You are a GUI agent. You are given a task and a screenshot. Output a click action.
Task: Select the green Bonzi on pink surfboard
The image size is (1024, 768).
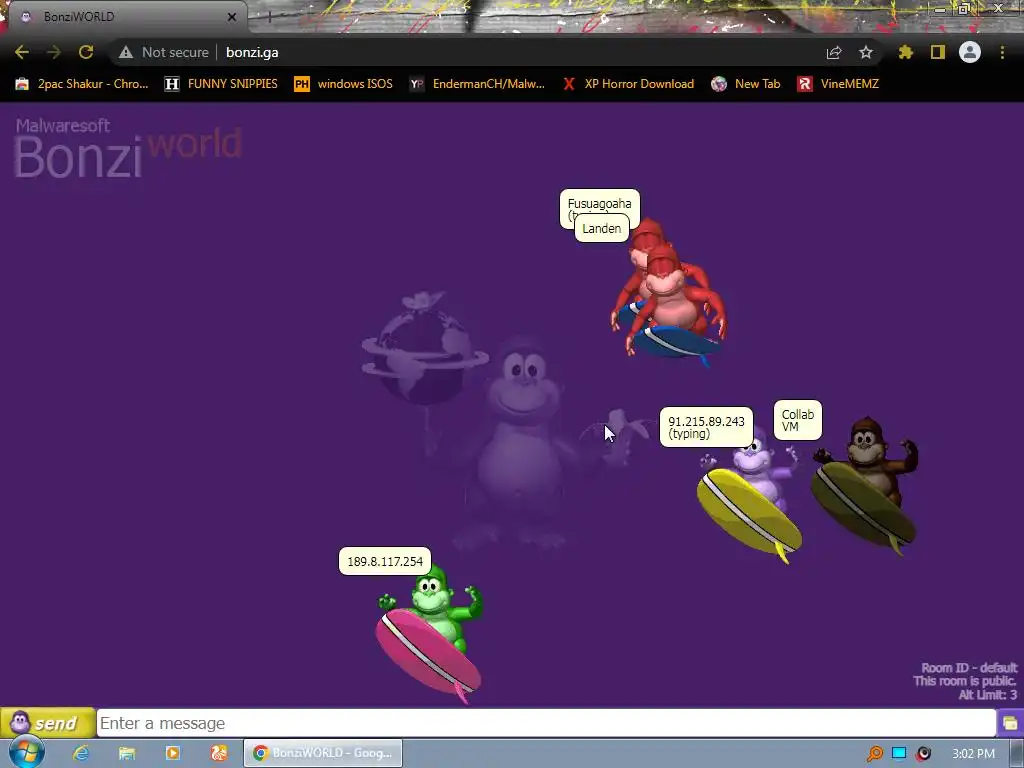click(430, 633)
